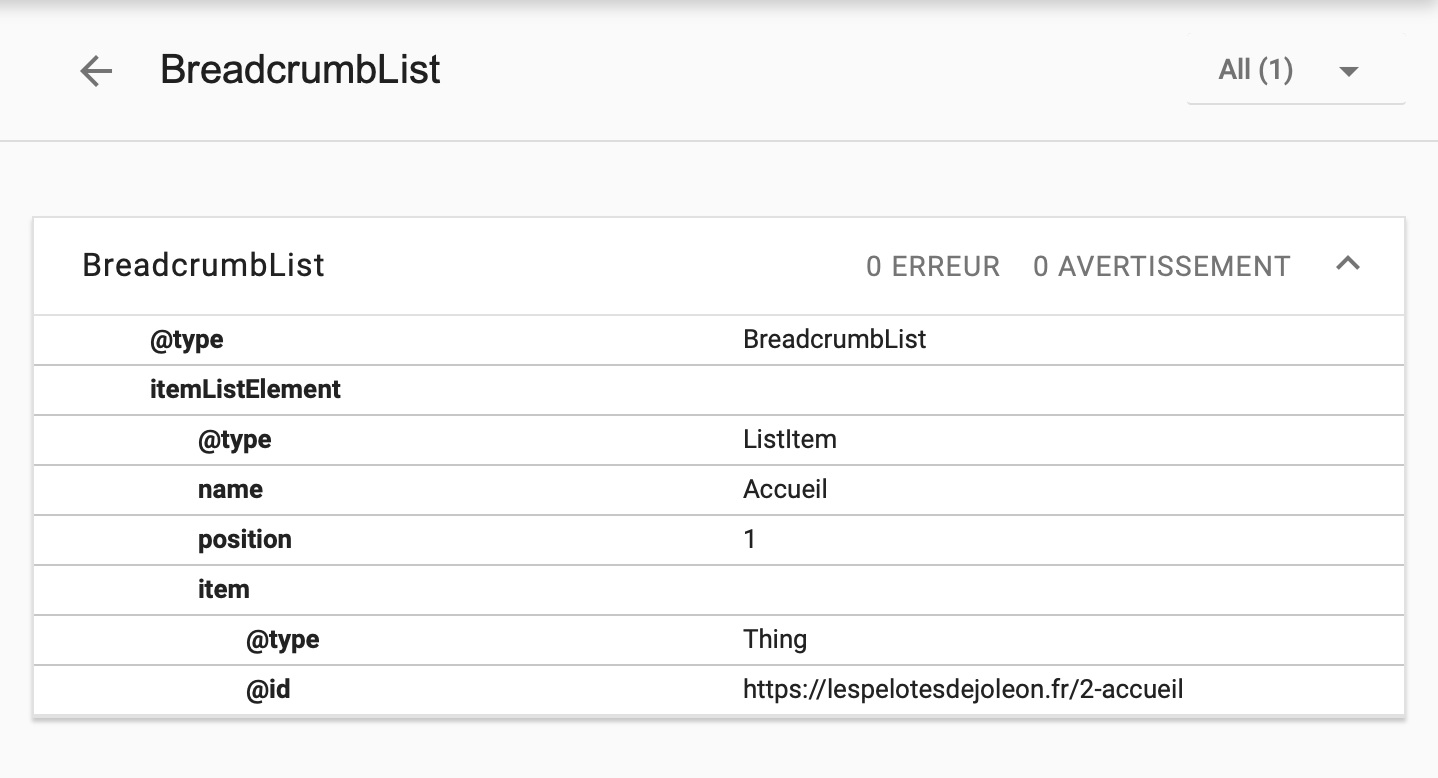Click the BreadcrumbList card header title
The width and height of the screenshot is (1438, 778).
203,265
